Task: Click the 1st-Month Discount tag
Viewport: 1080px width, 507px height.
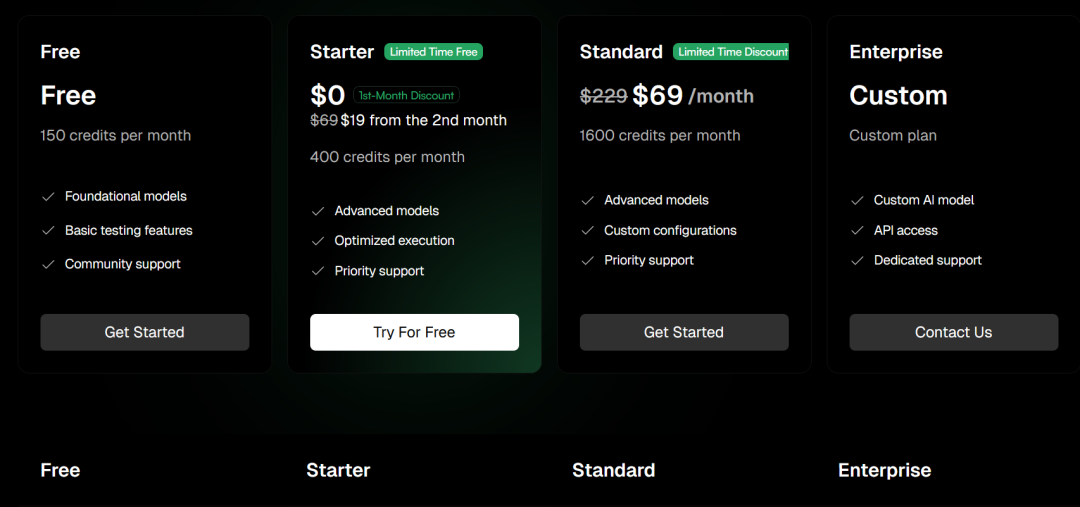Action: point(406,95)
